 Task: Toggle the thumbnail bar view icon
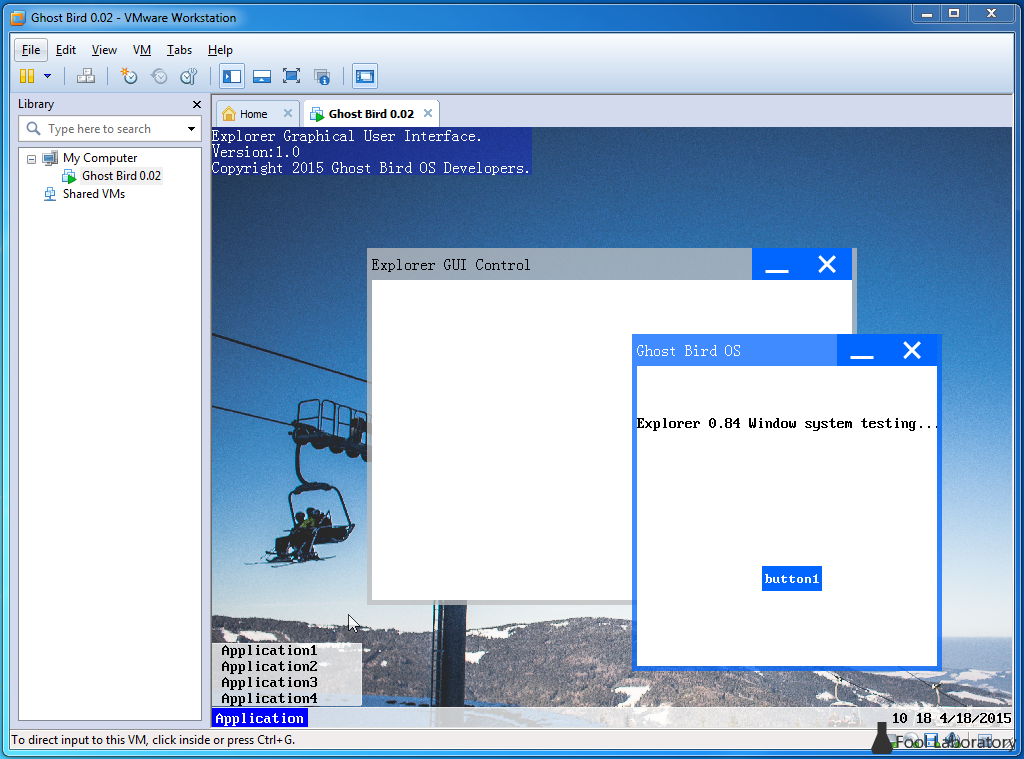(x=262, y=76)
